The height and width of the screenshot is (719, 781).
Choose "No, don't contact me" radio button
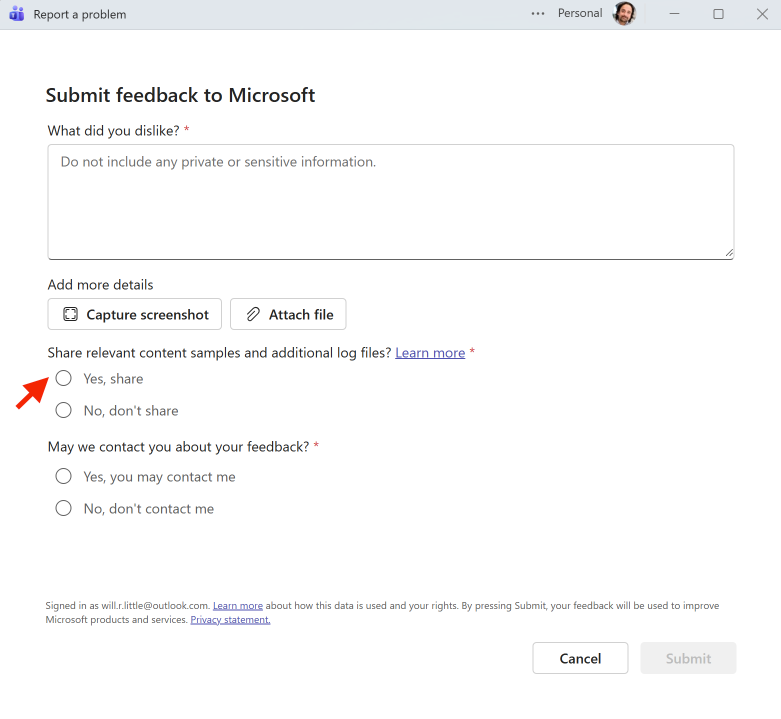pos(64,509)
